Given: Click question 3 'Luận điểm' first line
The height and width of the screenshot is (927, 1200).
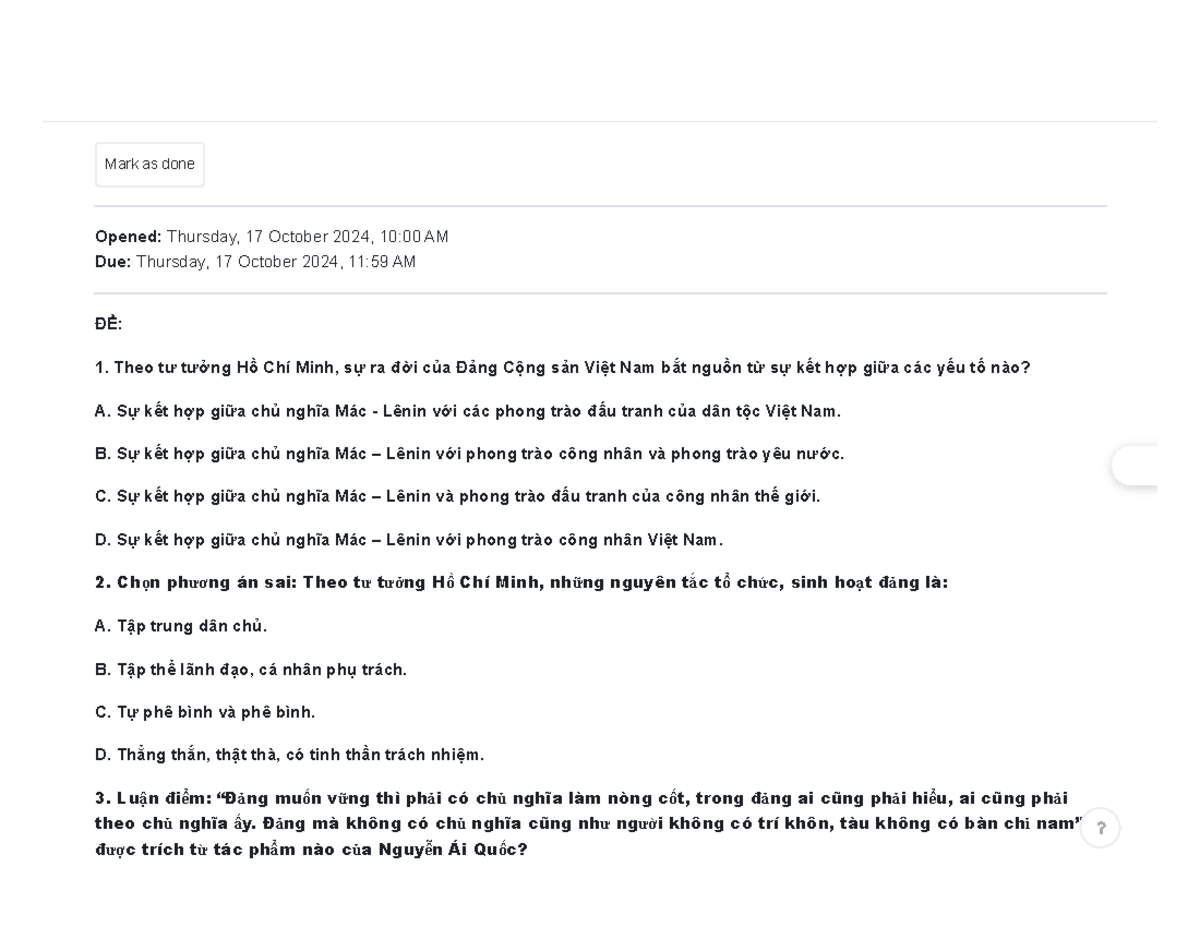Looking at the screenshot, I should click(x=581, y=798).
